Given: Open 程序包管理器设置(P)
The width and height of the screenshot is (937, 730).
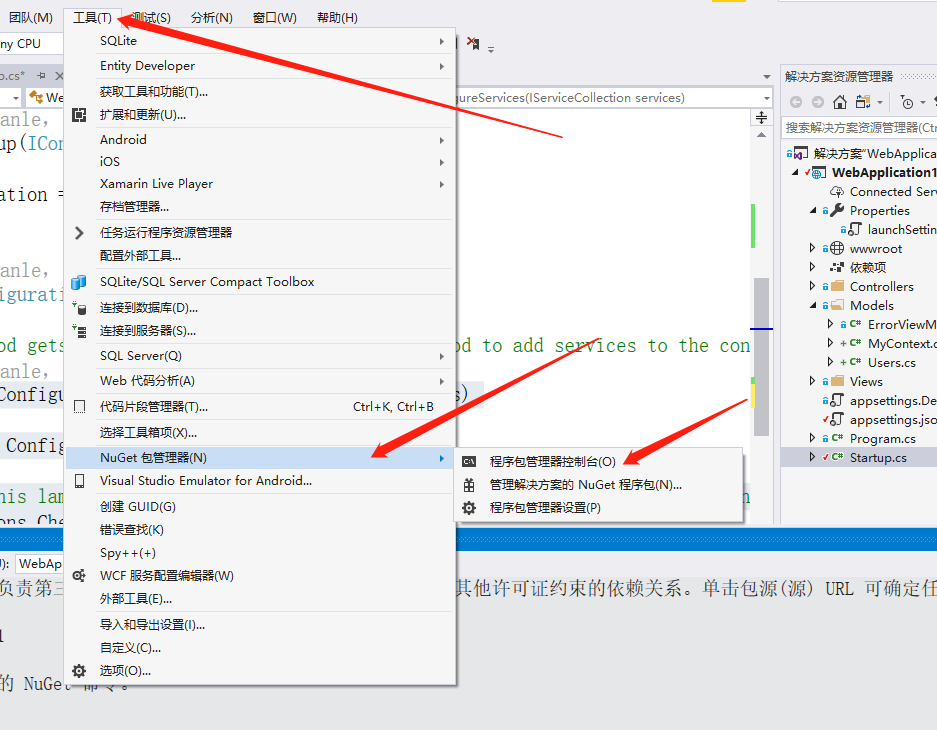Looking at the screenshot, I should point(599,508).
